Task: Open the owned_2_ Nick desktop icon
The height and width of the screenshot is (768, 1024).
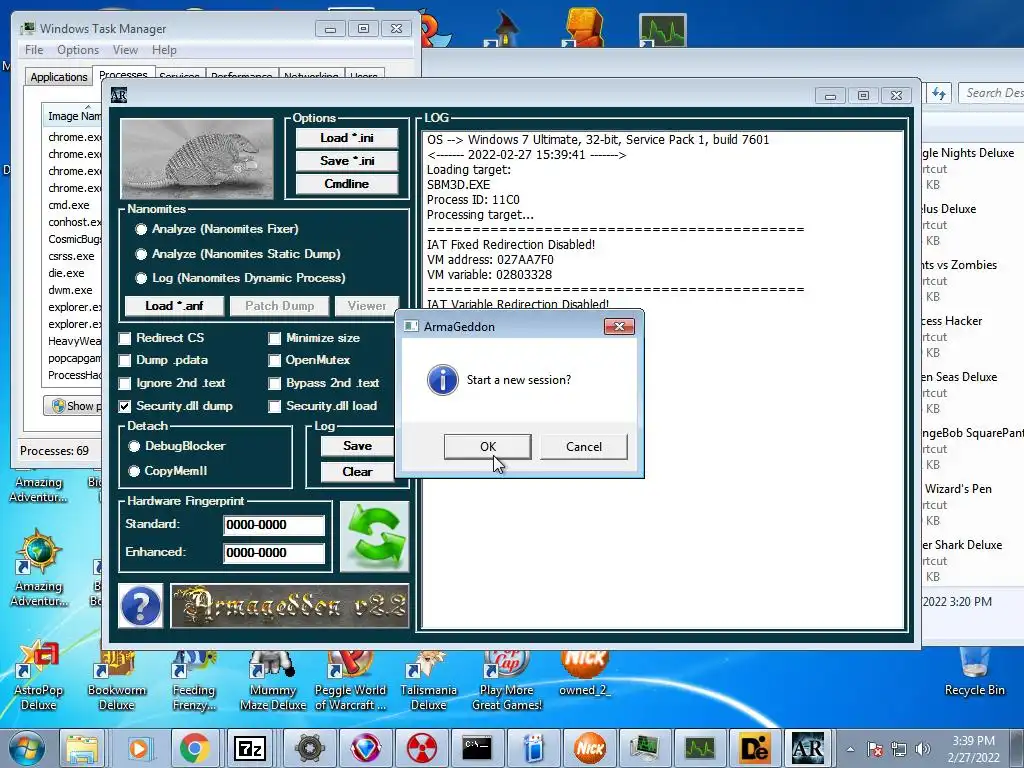Action: click(x=584, y=673)
